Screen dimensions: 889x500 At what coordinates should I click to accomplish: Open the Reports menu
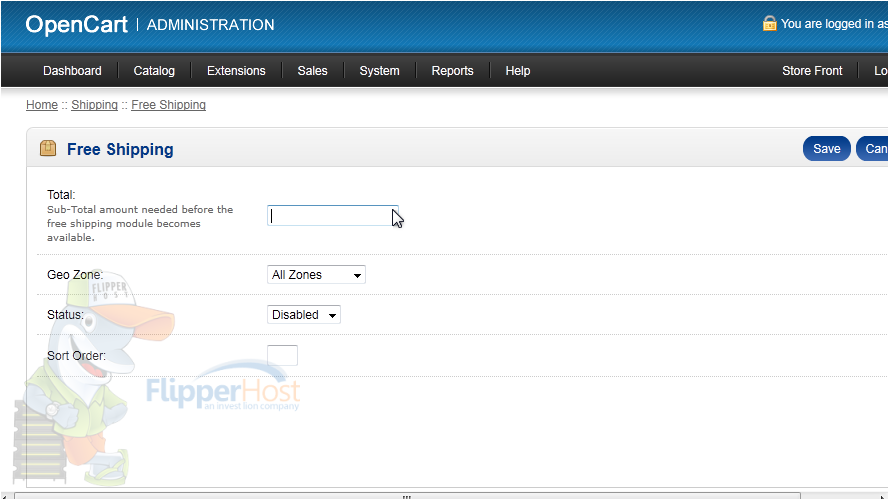[452, 71]
